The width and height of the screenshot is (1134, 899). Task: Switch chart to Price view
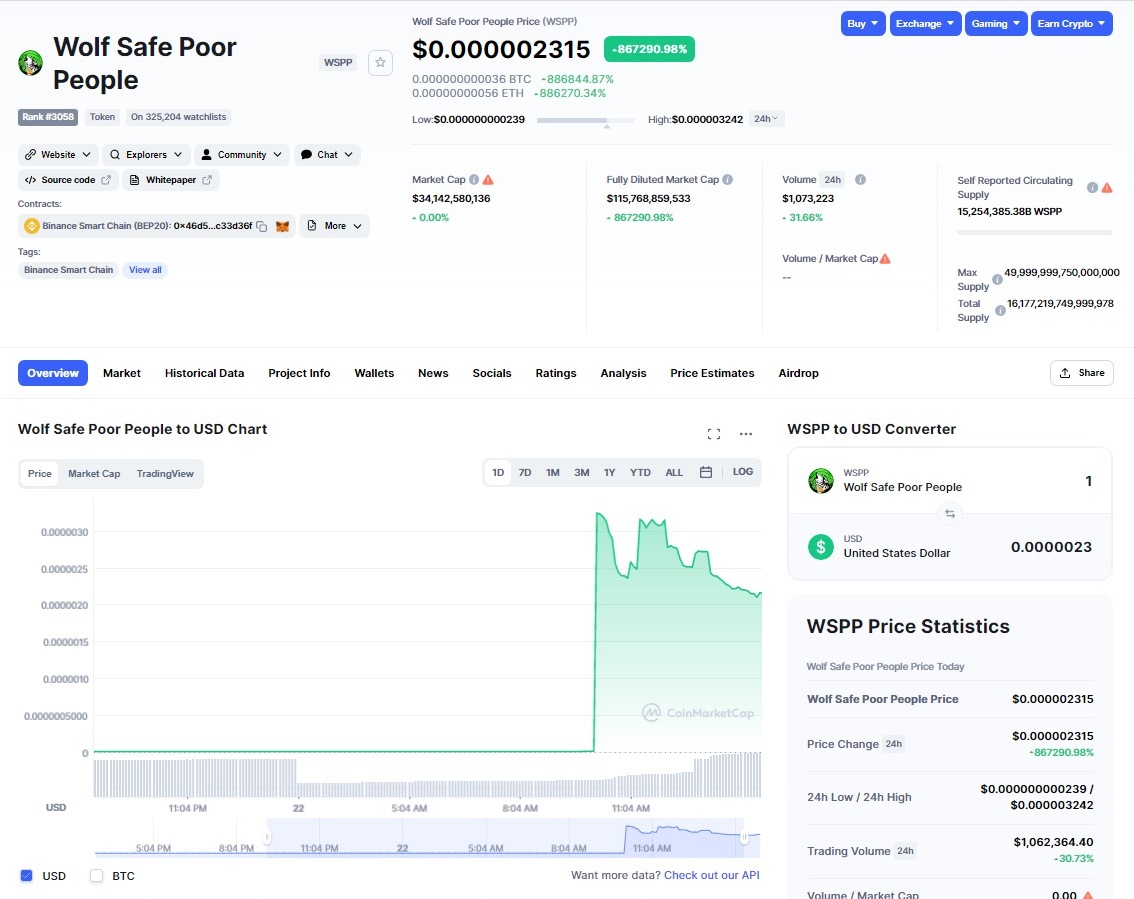40,474
